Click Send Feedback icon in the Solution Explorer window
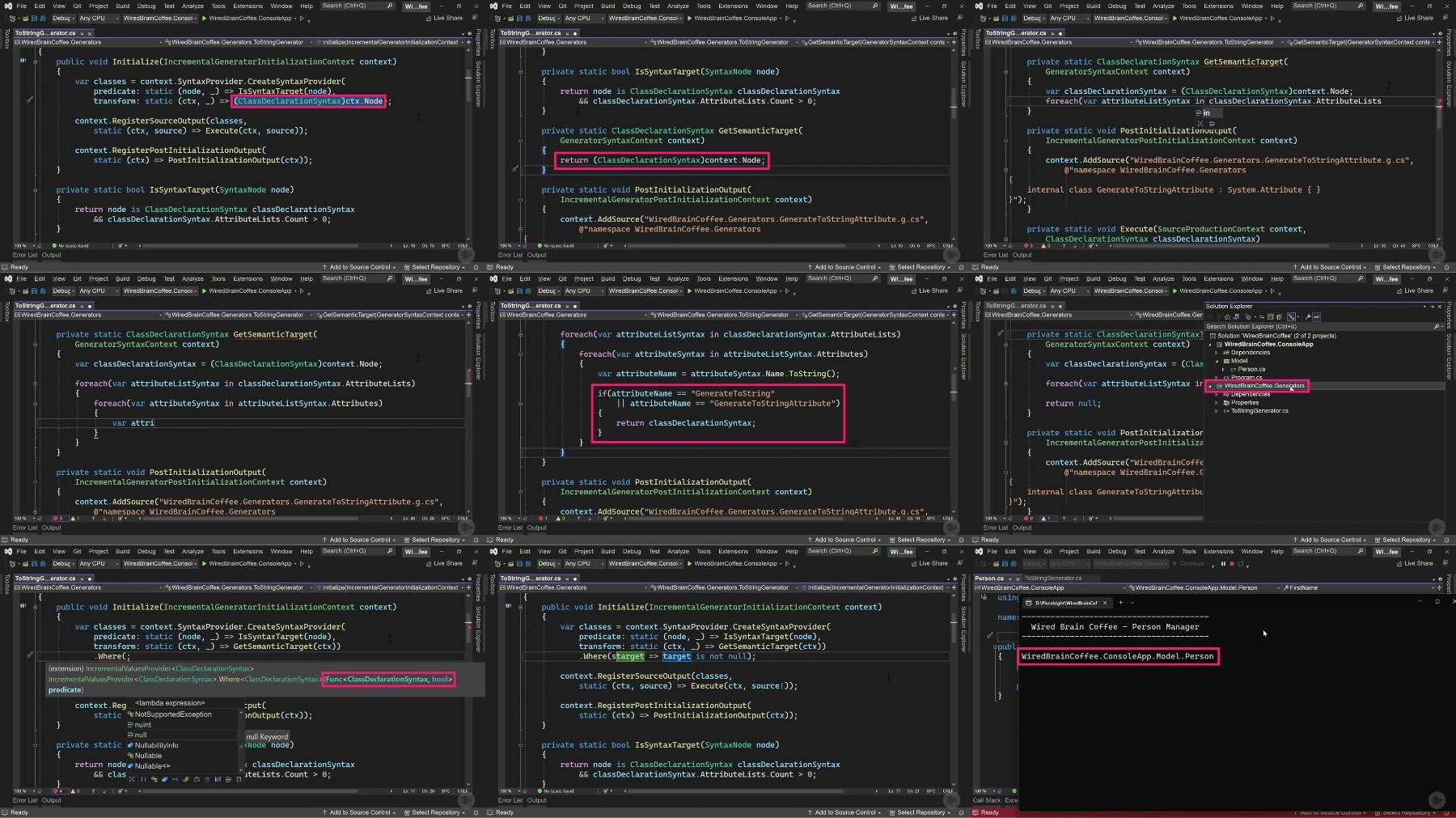This screenshot has height=818, width=1456. click(x=1445, y=290)
